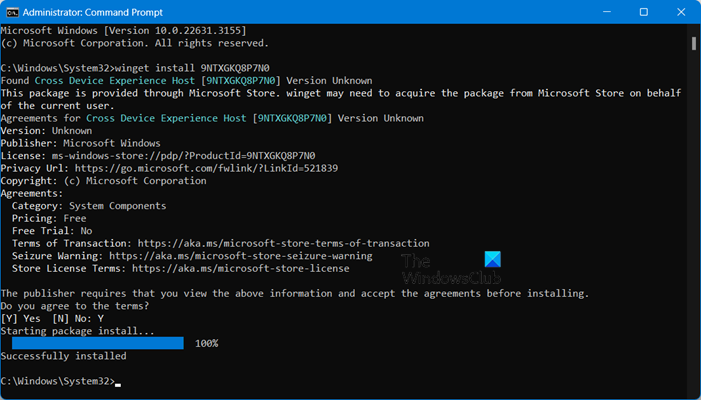Click the Store License Terms URL
The height and width of the screenshot is (400, 701).
point(240,268)
